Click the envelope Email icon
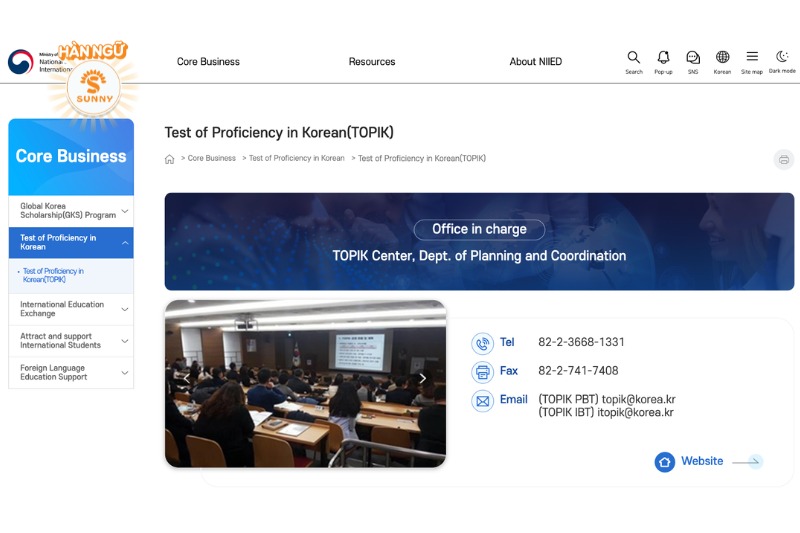The width and height of the screenshot is (800, 533). pos(482,401)
